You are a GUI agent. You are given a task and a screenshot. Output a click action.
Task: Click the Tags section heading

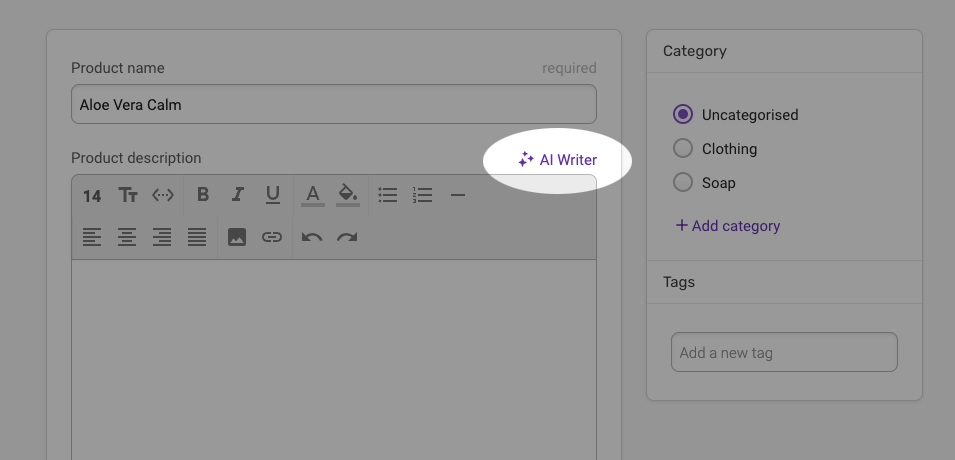678,282
